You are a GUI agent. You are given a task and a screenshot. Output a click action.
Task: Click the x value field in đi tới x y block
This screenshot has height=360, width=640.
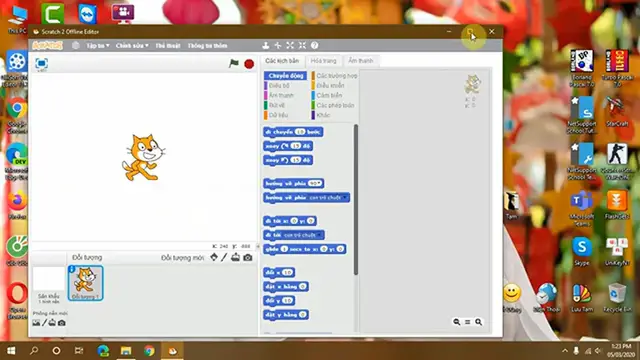[x=294, y=221]
